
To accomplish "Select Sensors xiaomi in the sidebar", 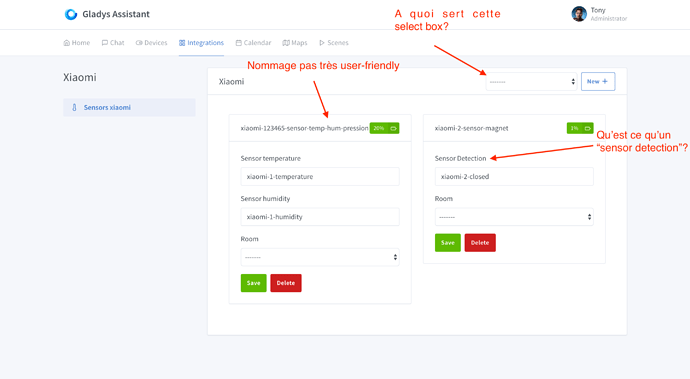I will point(129,107).
